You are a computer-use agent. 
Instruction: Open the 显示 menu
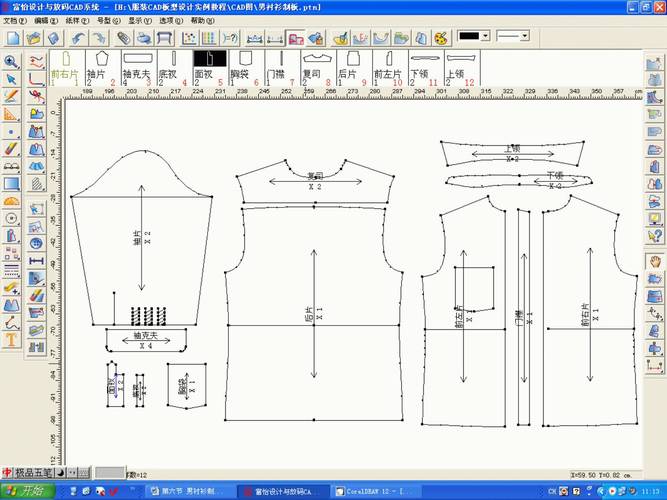point(140,20)
